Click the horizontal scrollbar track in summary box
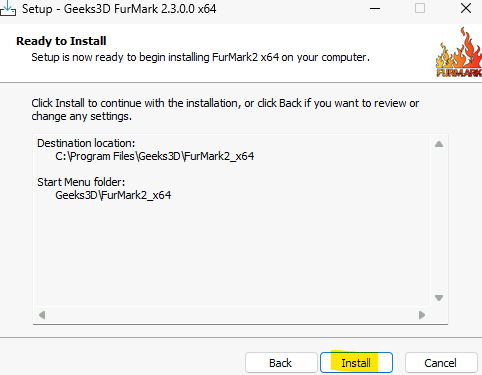Image resolution: width=482 pixels, height=375 pixels. point(232,315)
